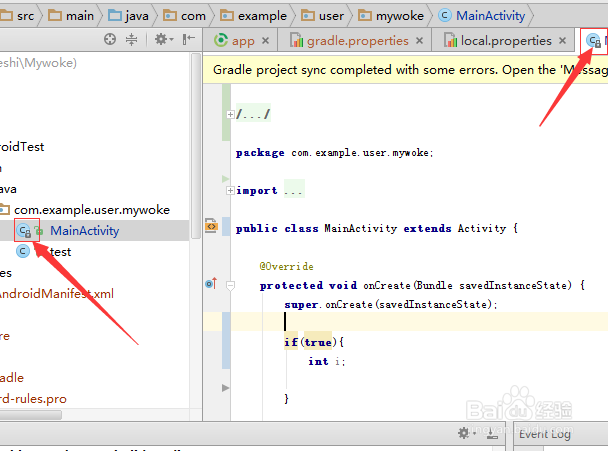This screenshot has width=608, height=451.
Task: Open bottom panel settings gear
Action: pos(466,432)
